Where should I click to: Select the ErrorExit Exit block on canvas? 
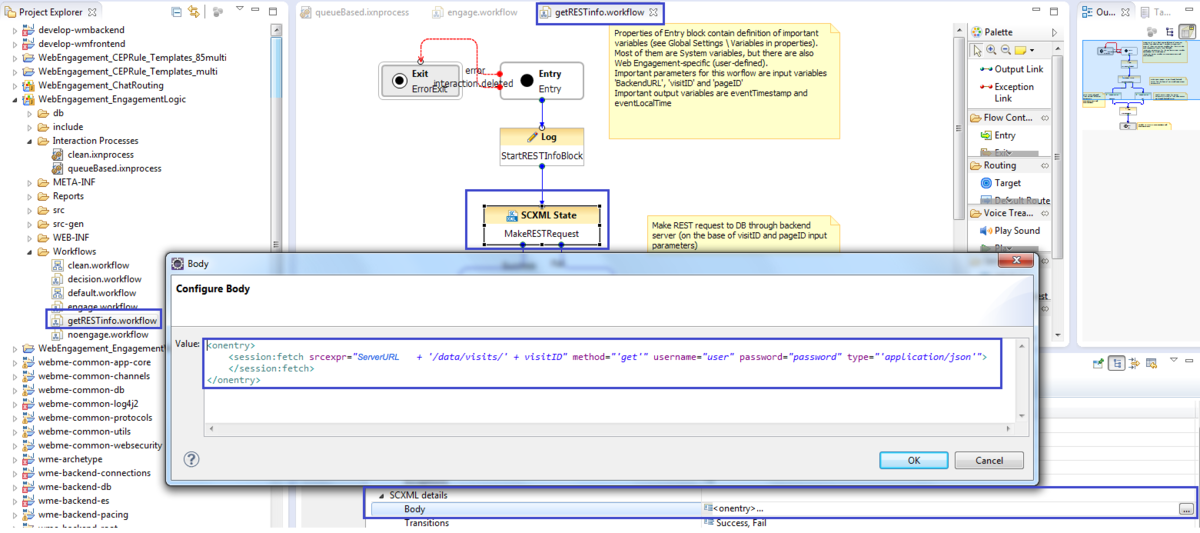pos(420,80)
